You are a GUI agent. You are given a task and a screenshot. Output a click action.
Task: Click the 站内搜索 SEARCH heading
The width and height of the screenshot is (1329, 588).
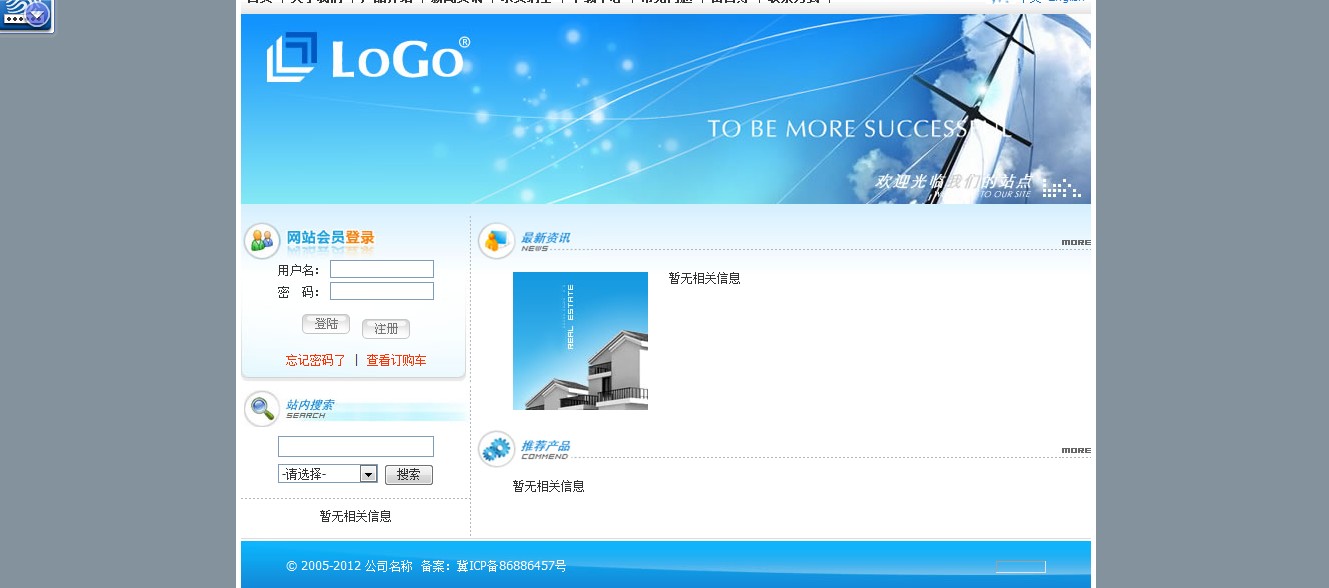point(310,408)
